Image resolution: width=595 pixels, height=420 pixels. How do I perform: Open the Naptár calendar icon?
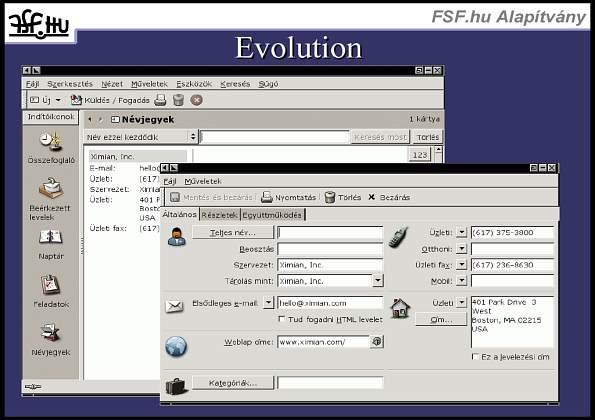click(50, 237)
